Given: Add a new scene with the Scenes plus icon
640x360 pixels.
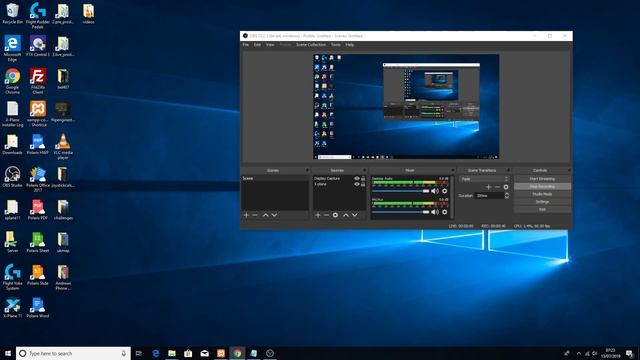Looking at the screenshot, I should [246, 215].
